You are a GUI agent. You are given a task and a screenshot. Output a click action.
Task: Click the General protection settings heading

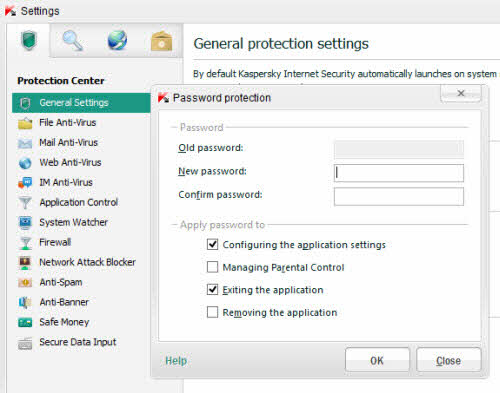coord(281,44)
